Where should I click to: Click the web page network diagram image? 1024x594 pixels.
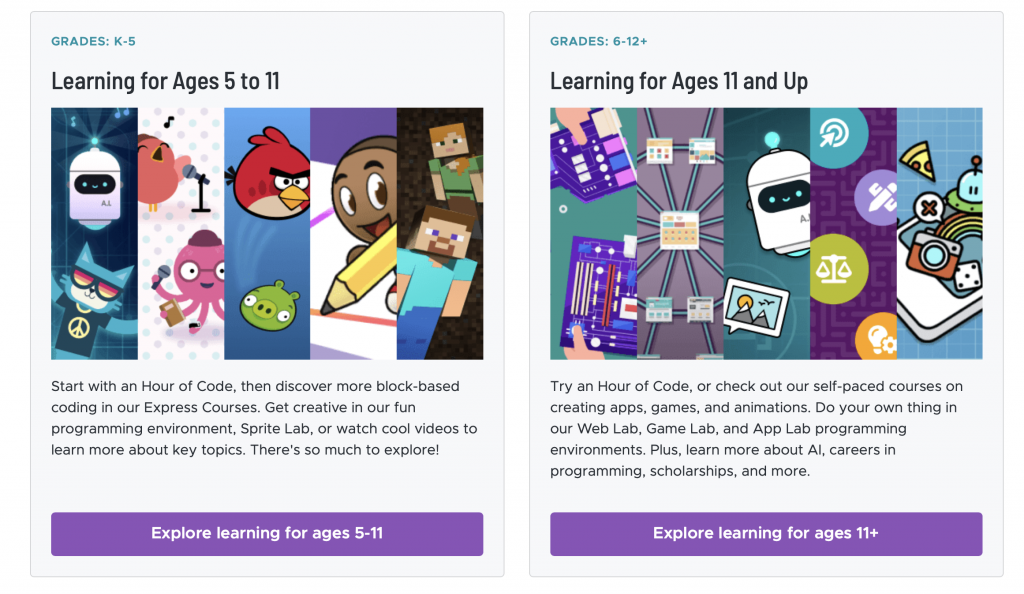click(680, 234)
